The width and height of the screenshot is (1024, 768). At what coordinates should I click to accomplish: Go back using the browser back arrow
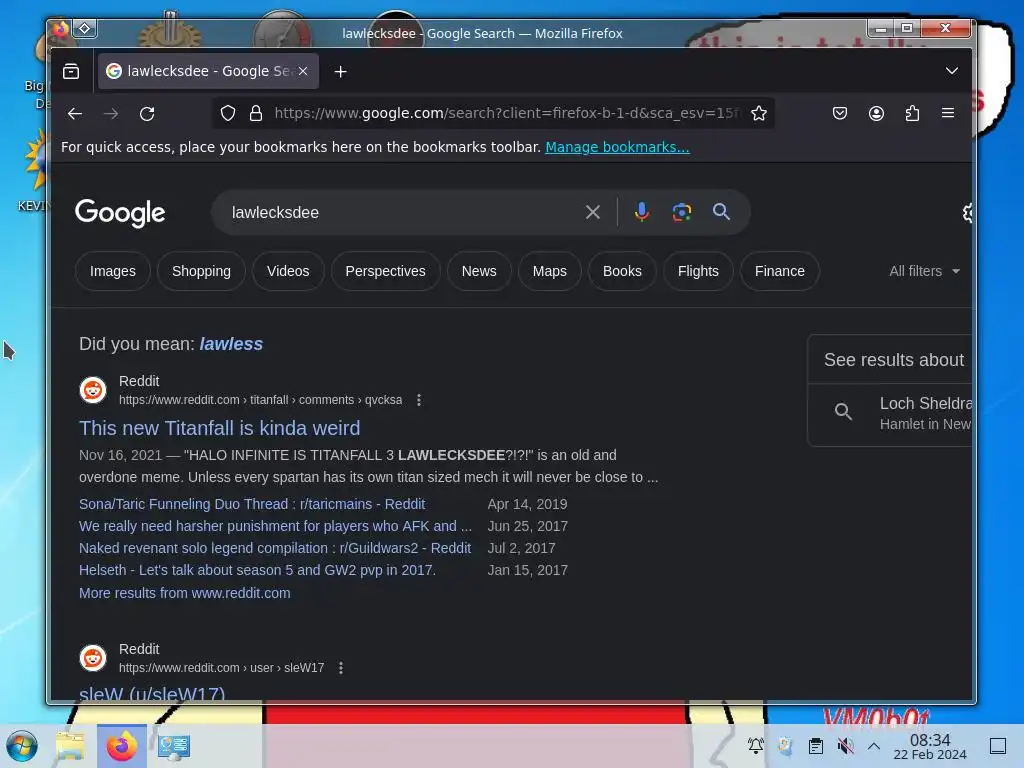(x=74, y=114)
